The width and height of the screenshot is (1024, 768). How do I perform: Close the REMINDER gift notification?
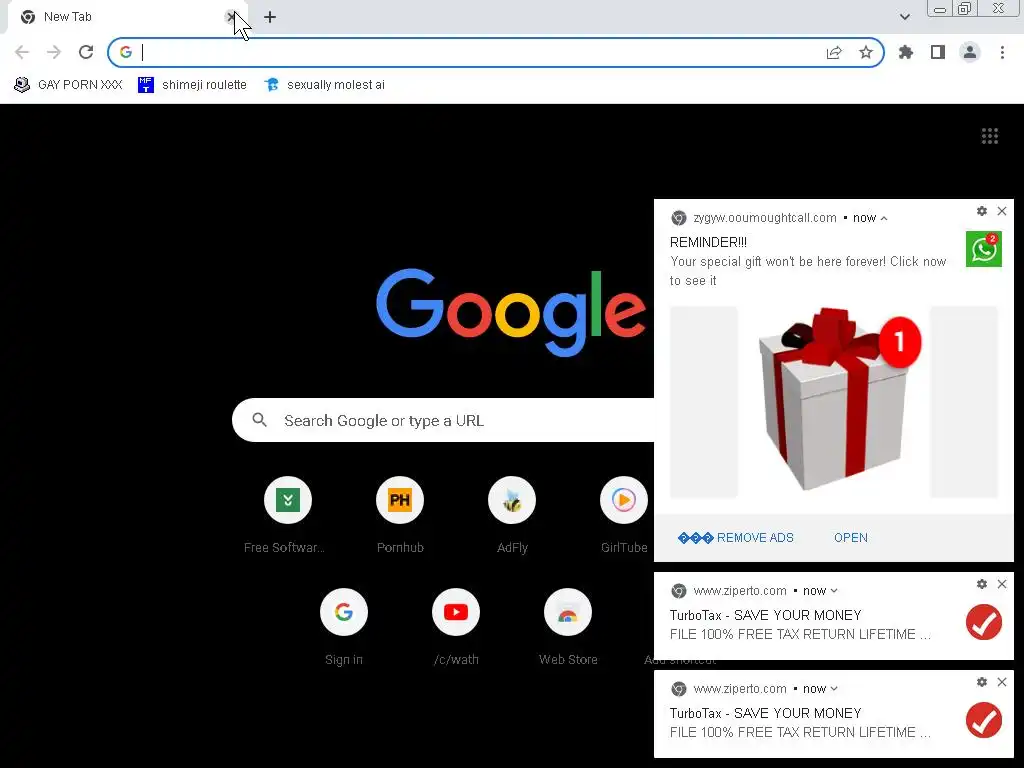click(x=1002, y=211)
